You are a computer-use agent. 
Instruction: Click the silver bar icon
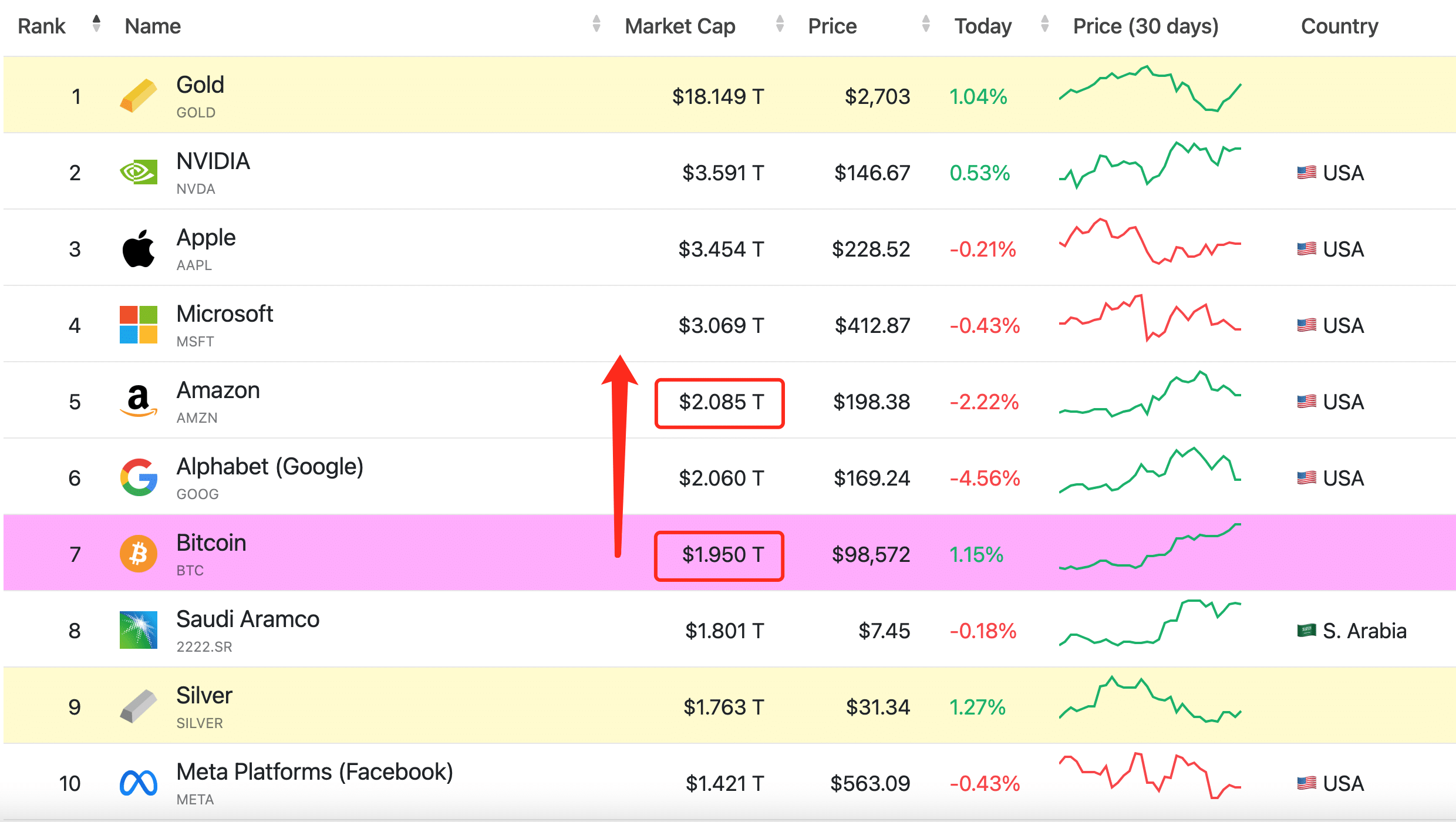pos(139,706)
